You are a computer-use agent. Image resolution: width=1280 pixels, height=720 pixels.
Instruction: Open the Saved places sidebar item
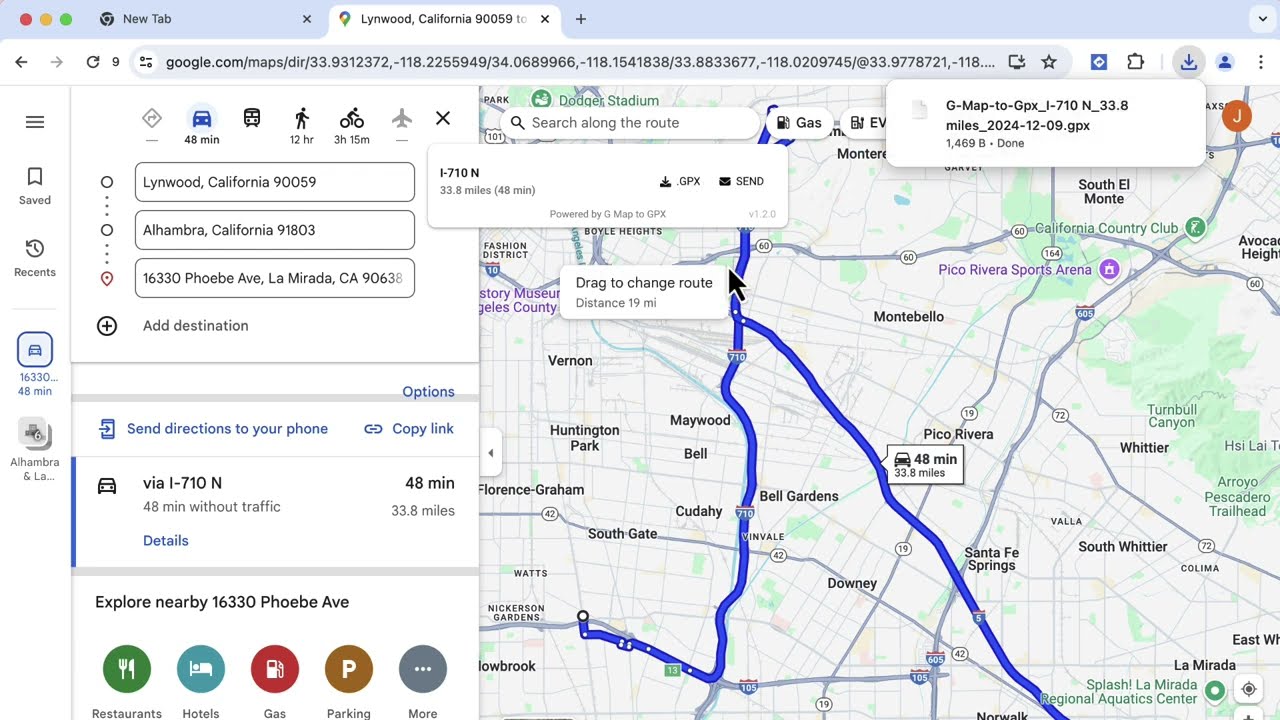coord(35,186)
